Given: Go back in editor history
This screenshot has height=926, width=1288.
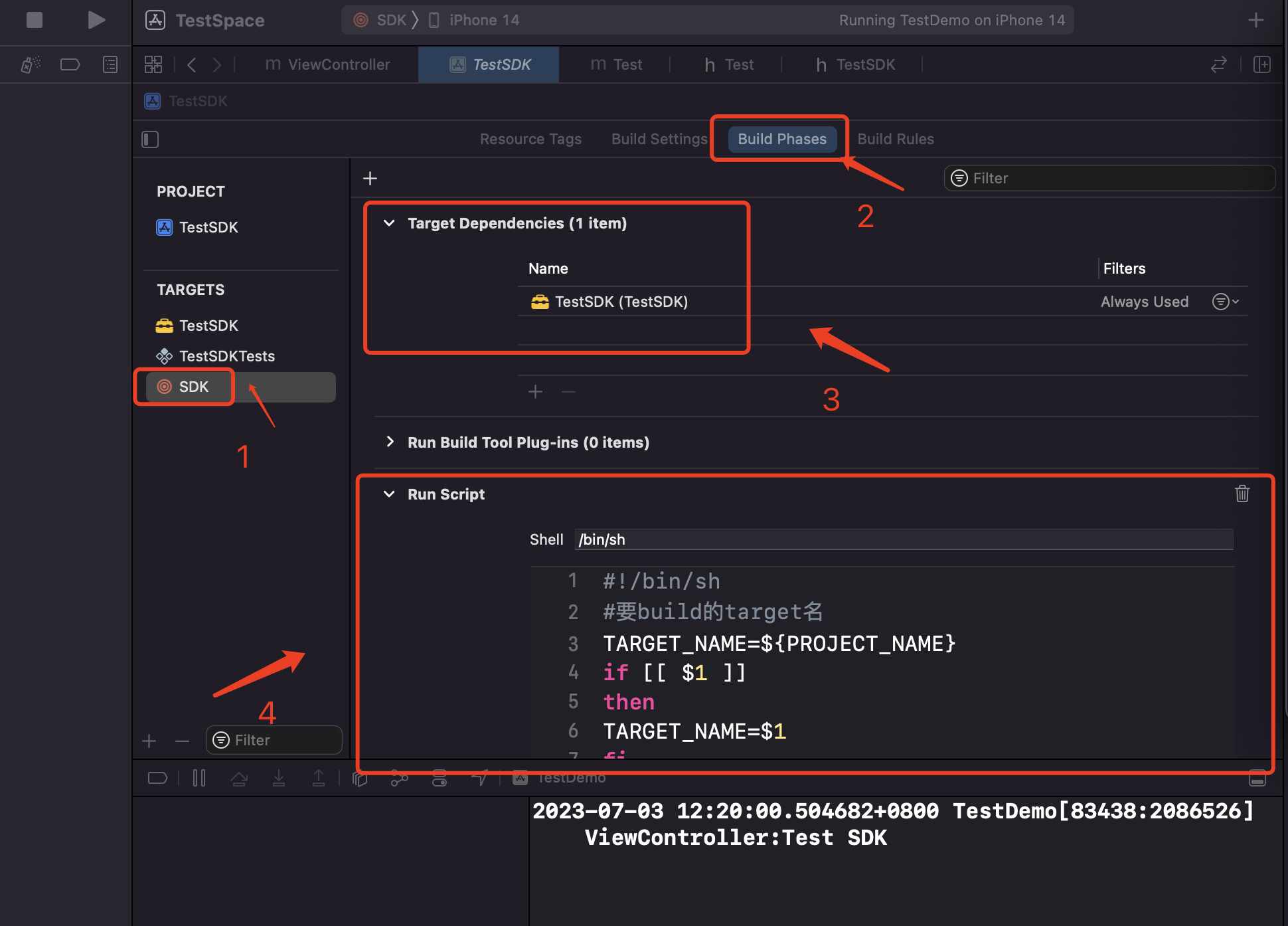Looking at the screenshot, I should (x=191, y=64).
